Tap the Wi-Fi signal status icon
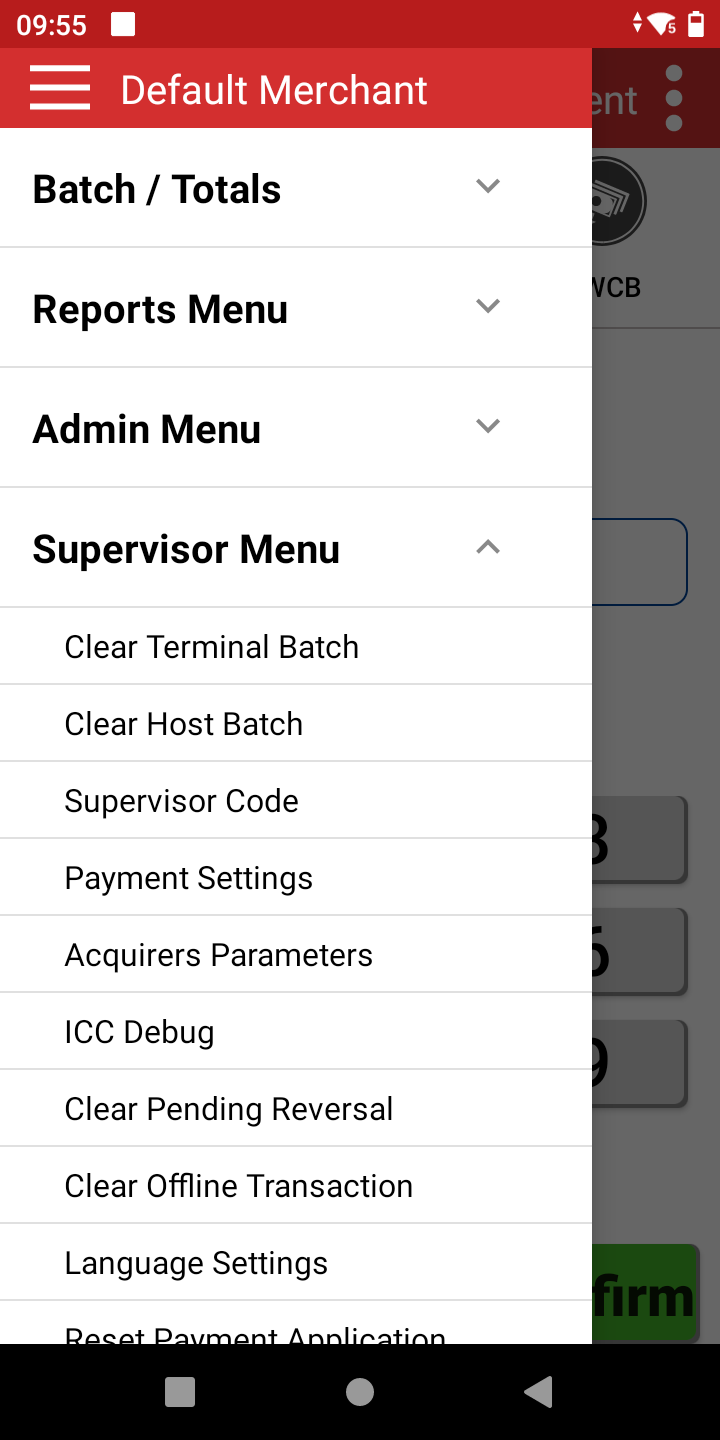 click(661, 24)
